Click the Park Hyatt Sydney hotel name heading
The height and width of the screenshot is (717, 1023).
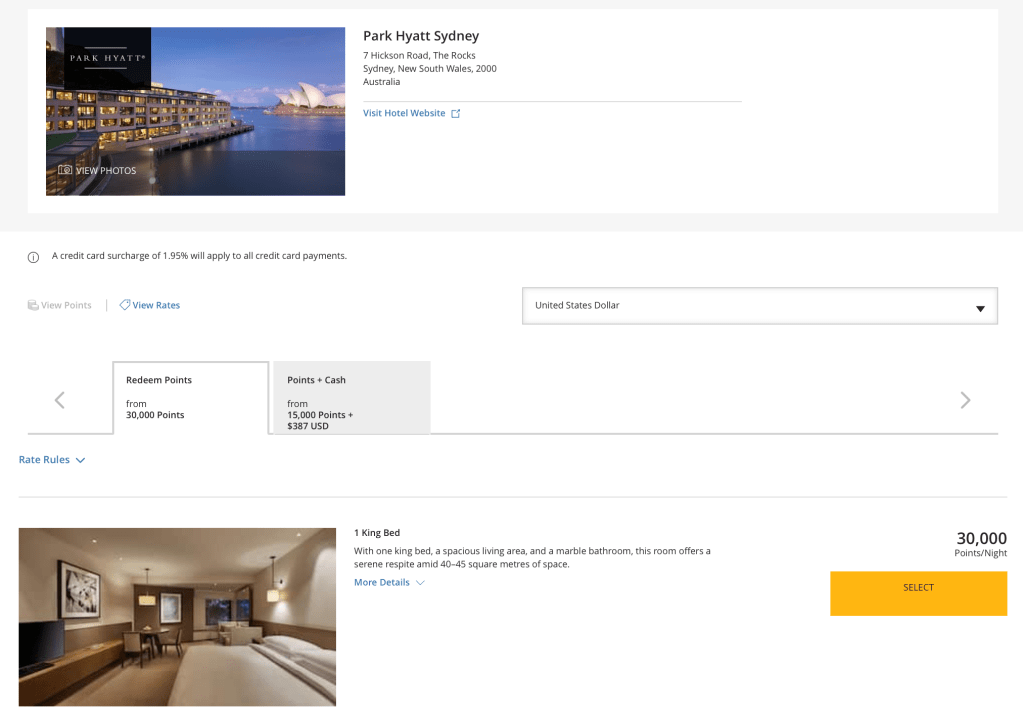click(x=421, y=36)
